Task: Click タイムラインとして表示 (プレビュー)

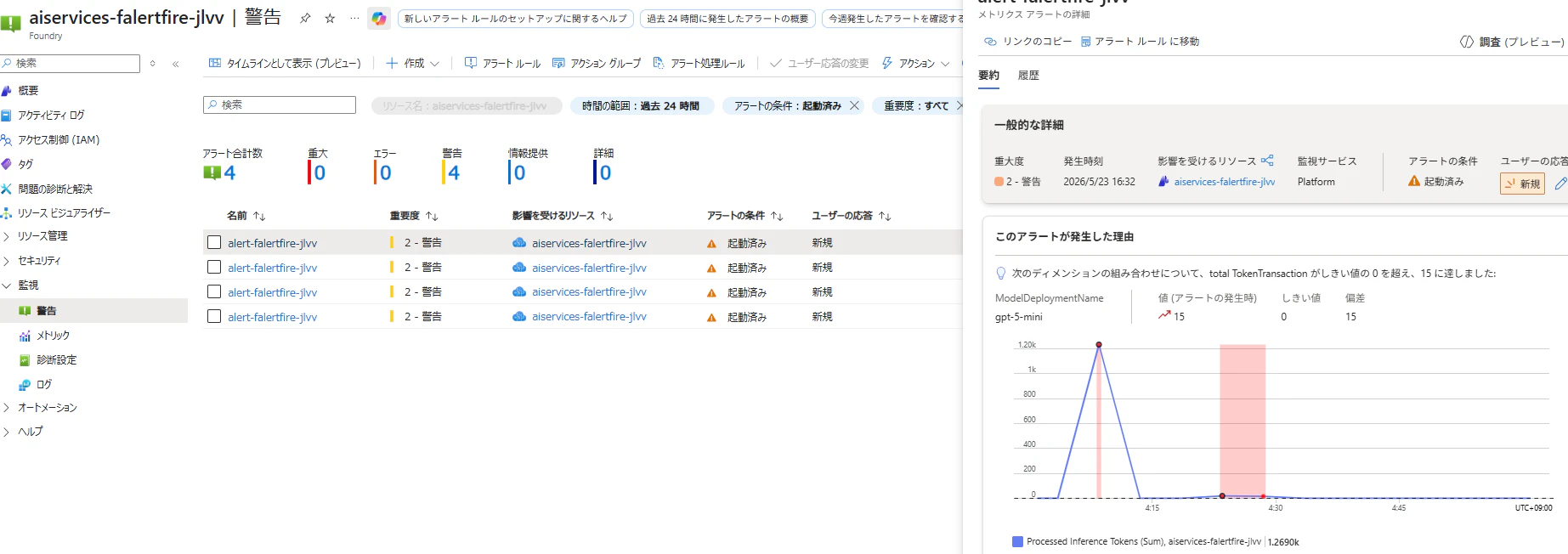Action: pos(285,64)
